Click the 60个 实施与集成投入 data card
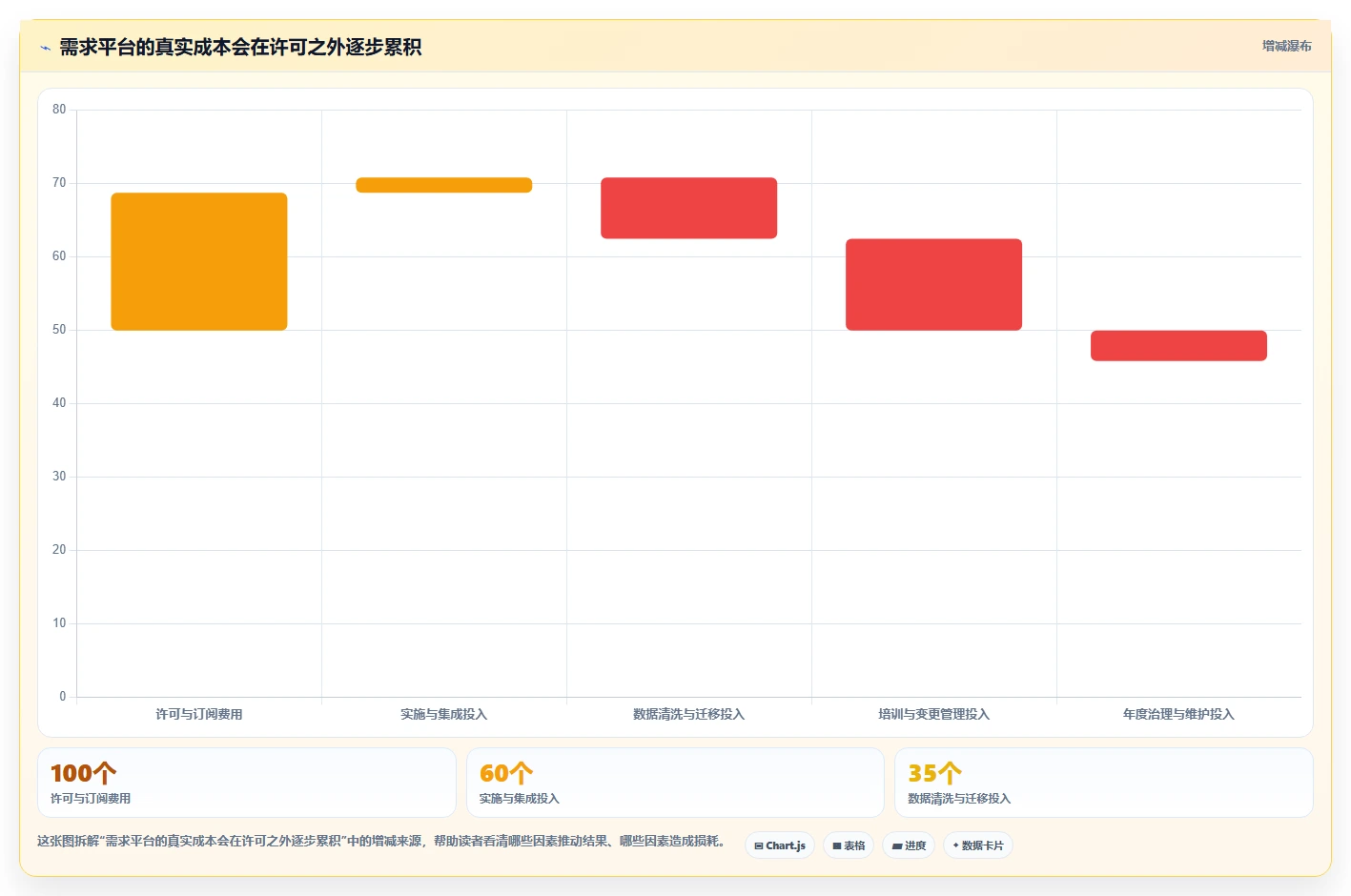Image resolution: width=1351 pixels, height=896 pixels. [x=675, y=783]
